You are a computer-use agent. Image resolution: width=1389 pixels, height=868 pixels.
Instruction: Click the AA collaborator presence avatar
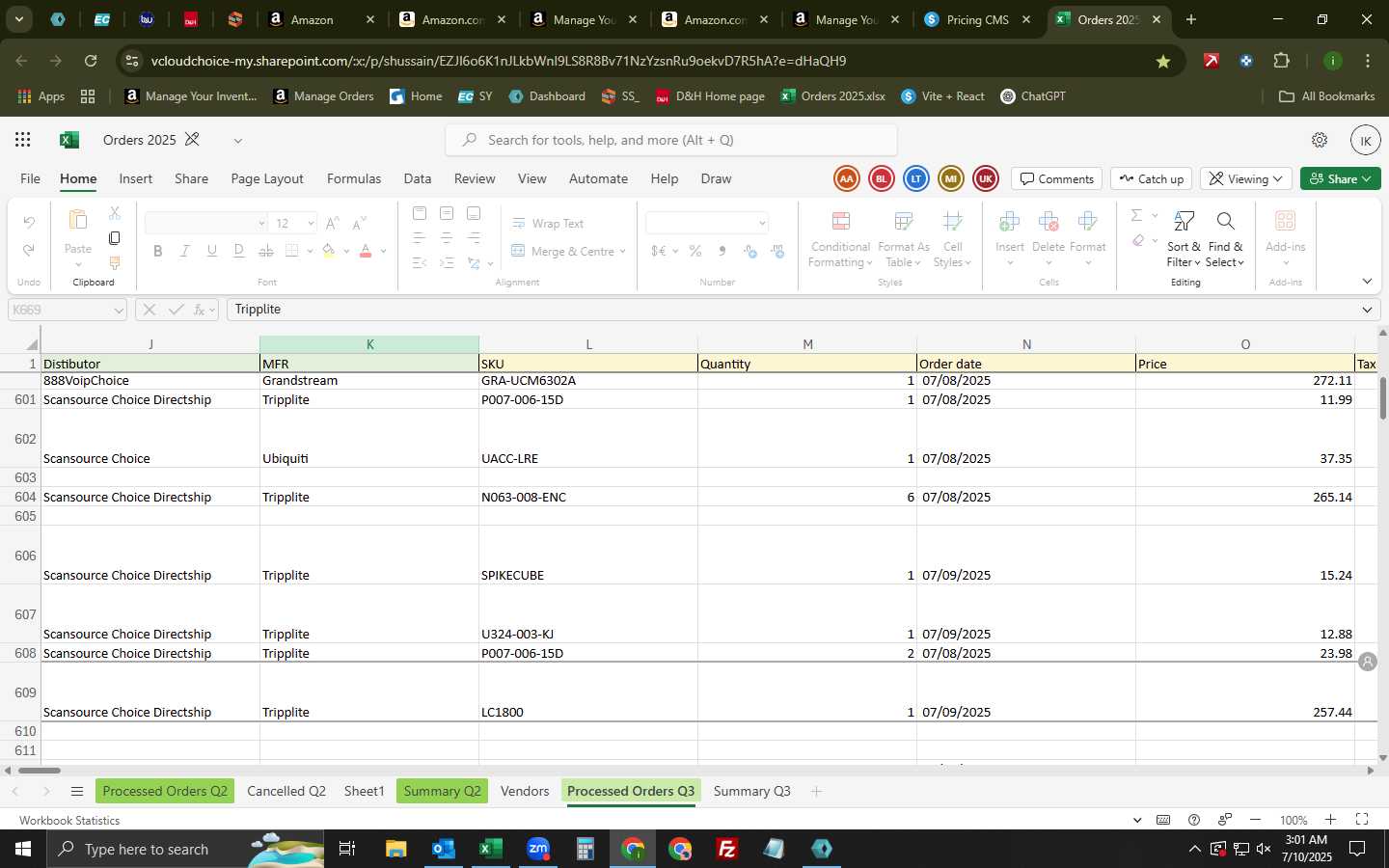847,178
